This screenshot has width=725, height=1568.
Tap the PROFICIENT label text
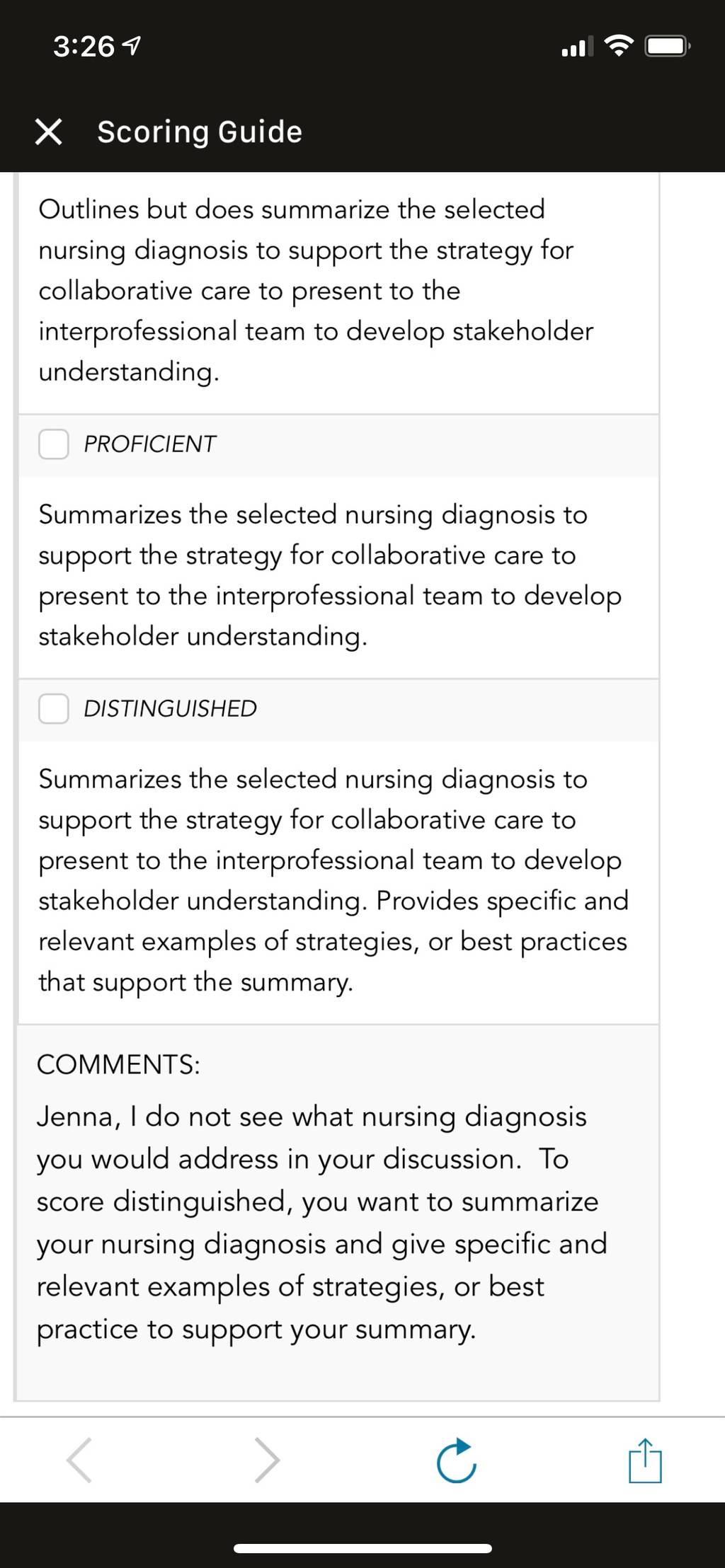[150, 444]
